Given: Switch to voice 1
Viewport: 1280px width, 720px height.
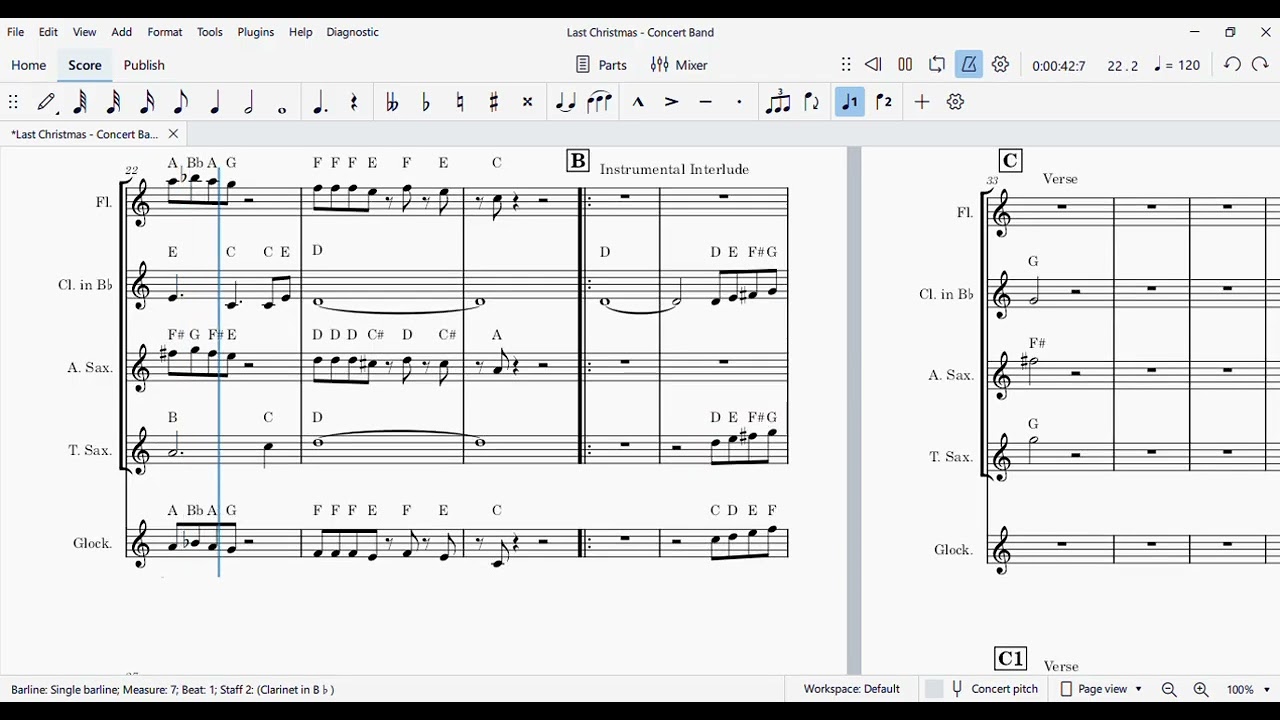Looking at the screenshot, I should click(x=850, y=102).
